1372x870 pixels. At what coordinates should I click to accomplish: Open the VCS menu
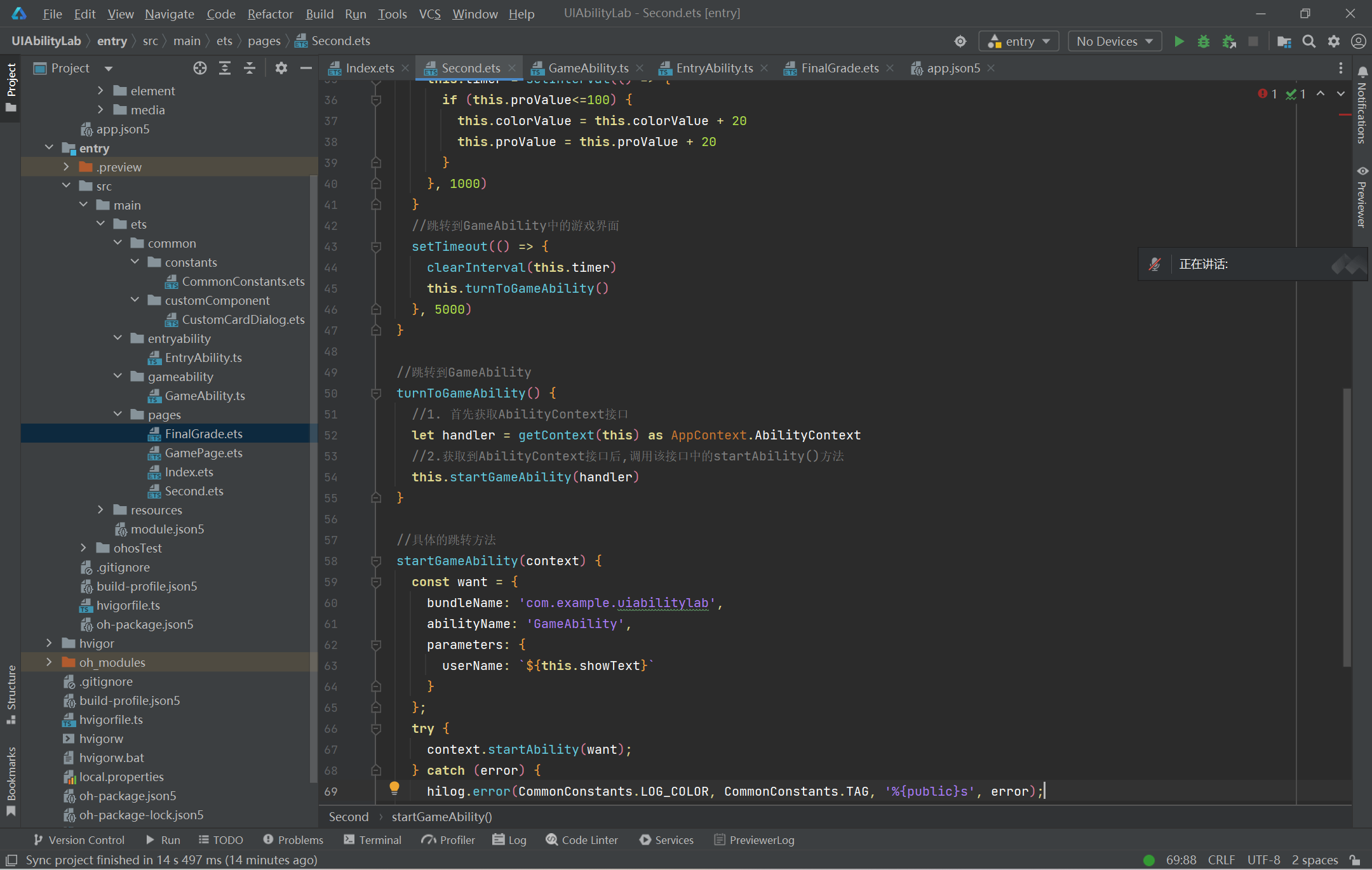tap(429, 13)
